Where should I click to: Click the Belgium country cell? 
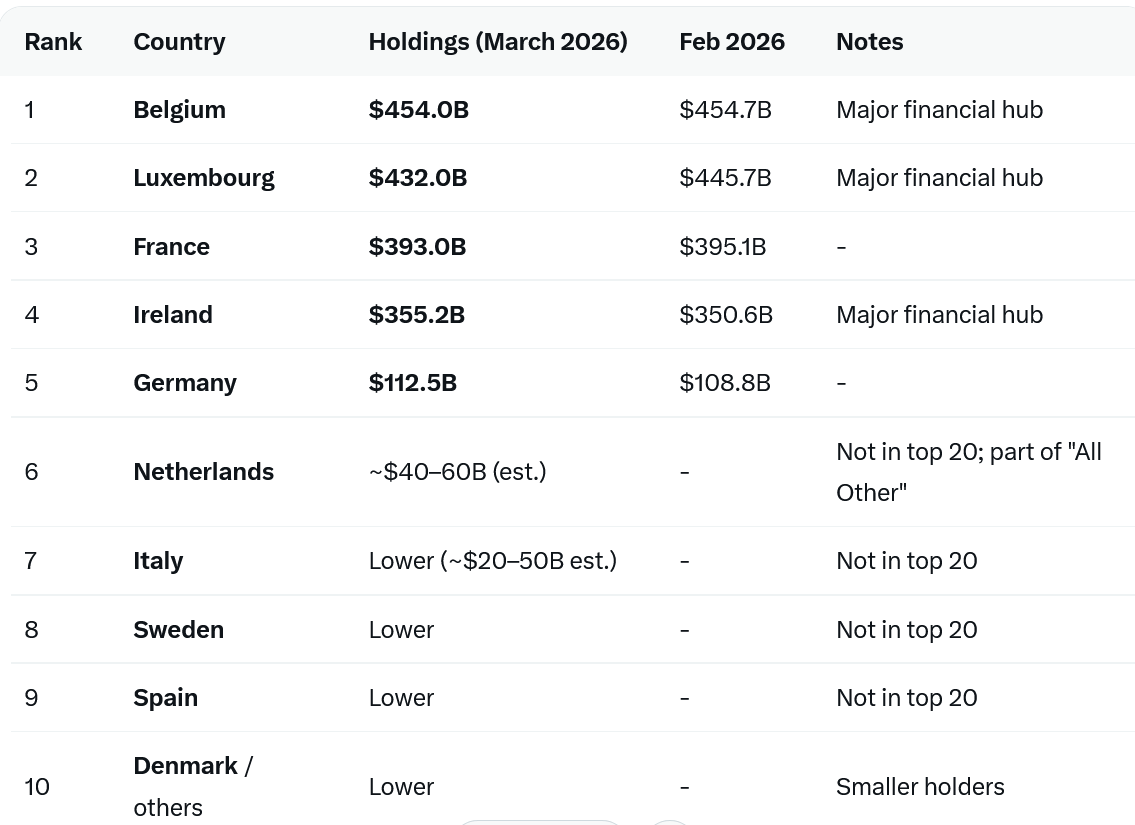[x=180, y=110]
